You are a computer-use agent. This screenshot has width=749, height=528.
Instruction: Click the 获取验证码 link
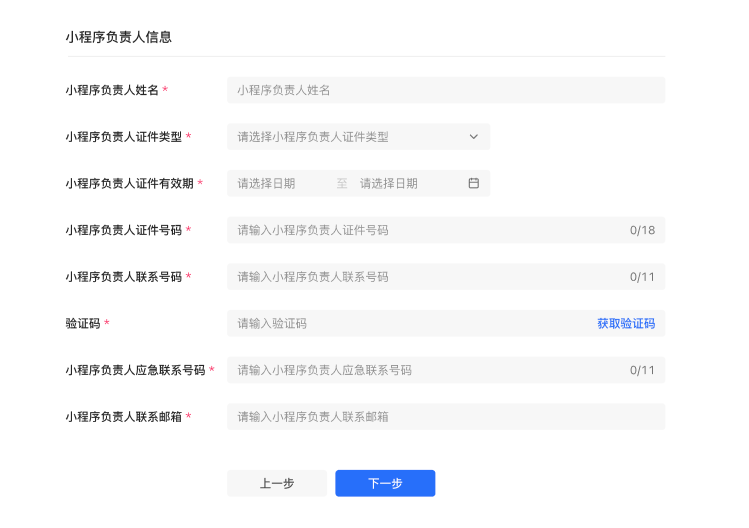pos(626,323)
